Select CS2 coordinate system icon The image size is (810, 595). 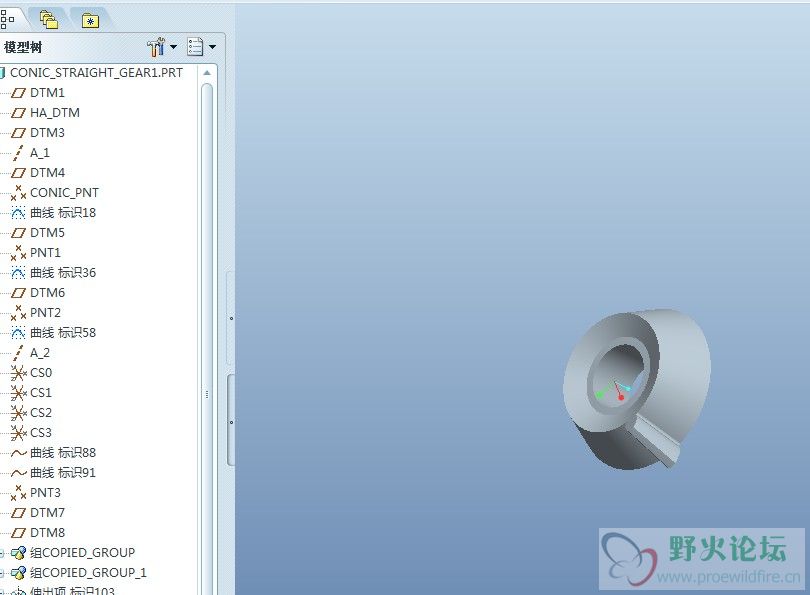click(19, 413)
